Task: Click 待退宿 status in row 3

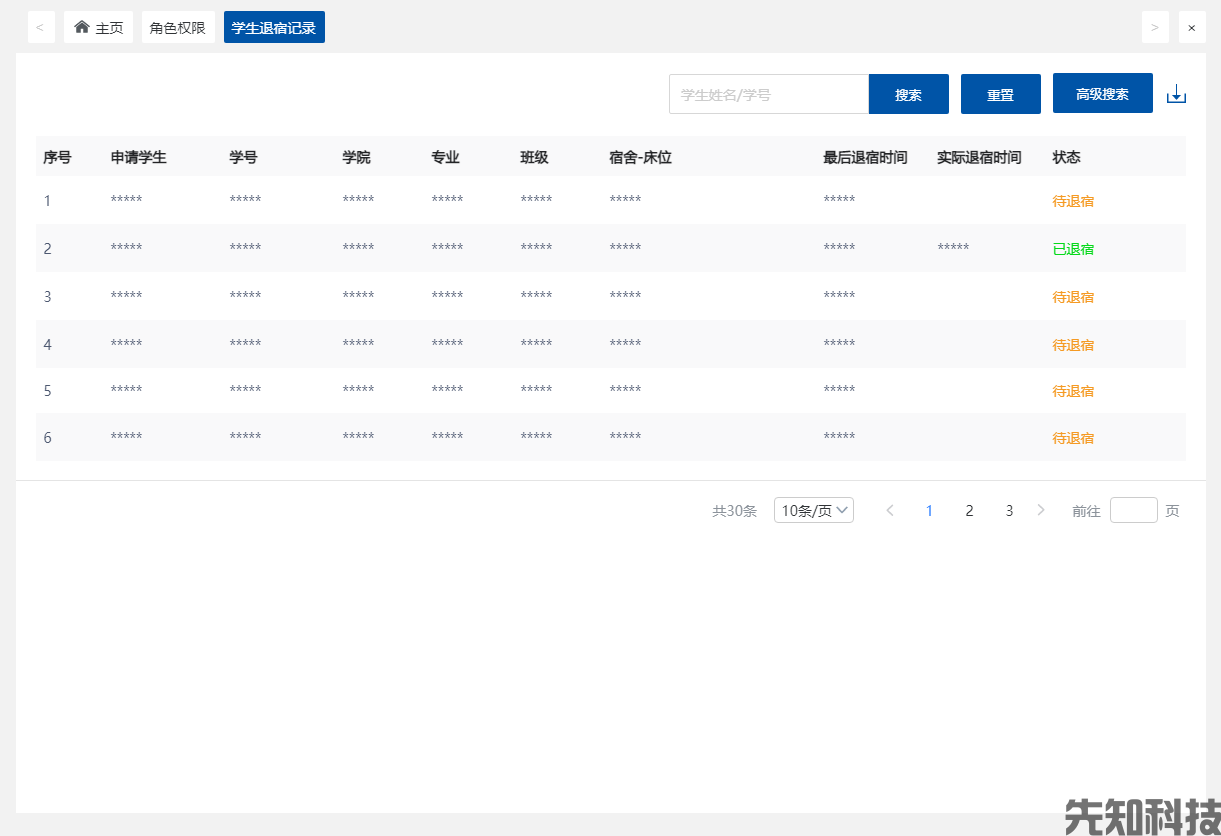Action: [1073, 297]
